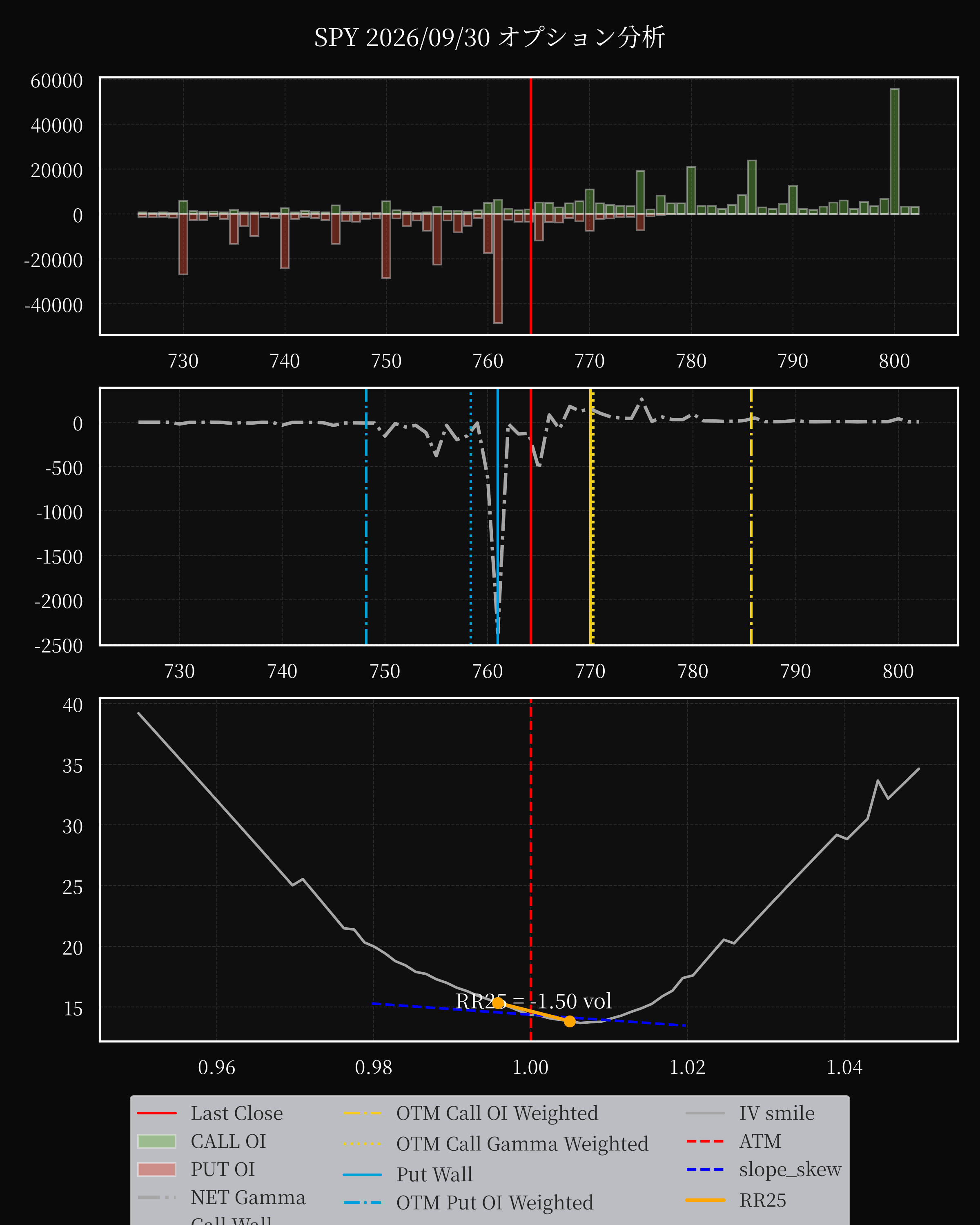Click the right orange RR25 marker dot
980x1225 pixels.
570,1021
